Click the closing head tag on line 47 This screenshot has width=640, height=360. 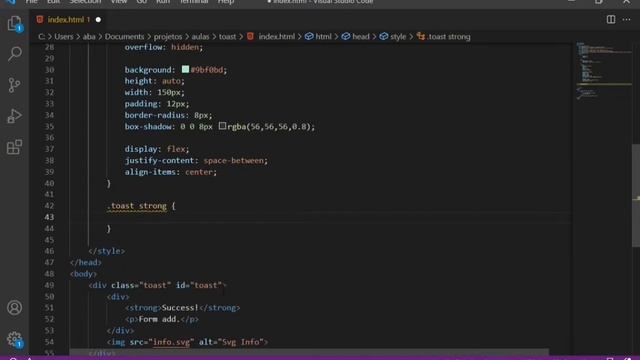[86, 262]
